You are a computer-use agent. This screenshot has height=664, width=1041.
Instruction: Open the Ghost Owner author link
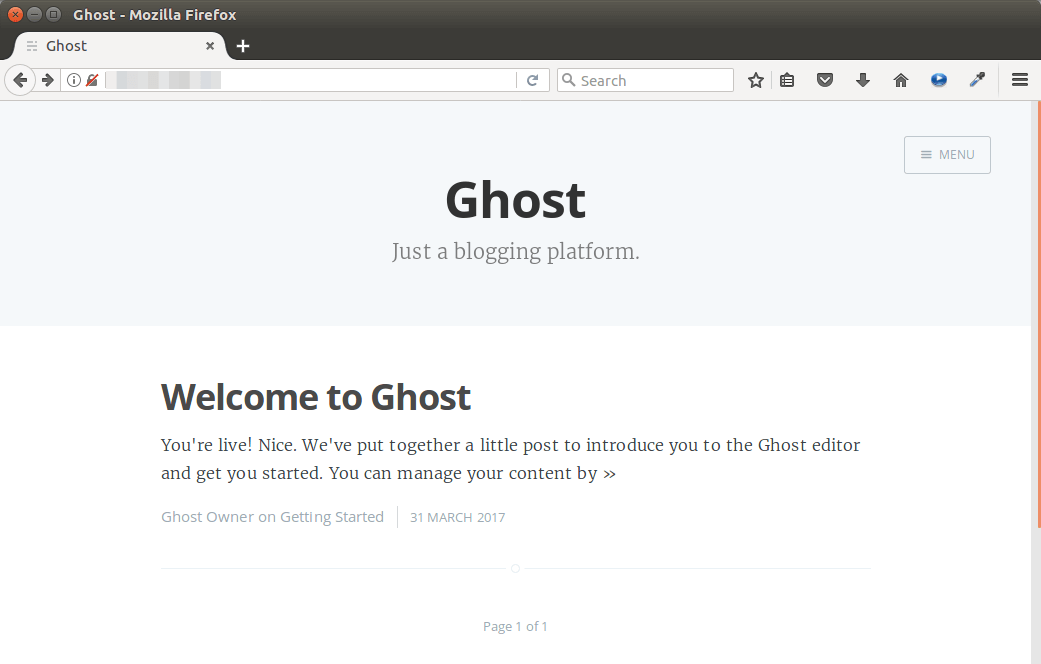[207, 517]
